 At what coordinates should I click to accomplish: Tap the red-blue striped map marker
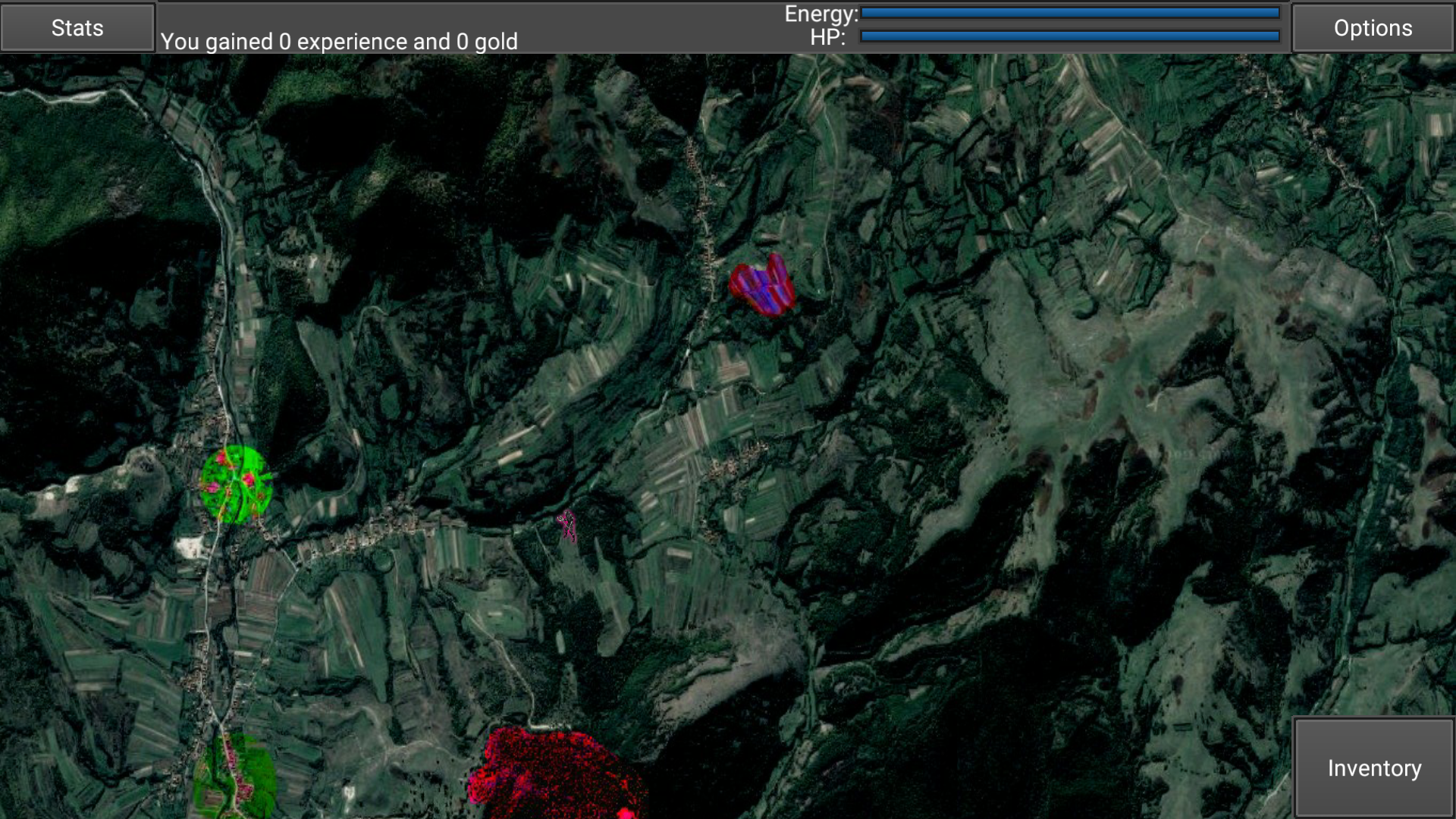click(x=762, y=286)
